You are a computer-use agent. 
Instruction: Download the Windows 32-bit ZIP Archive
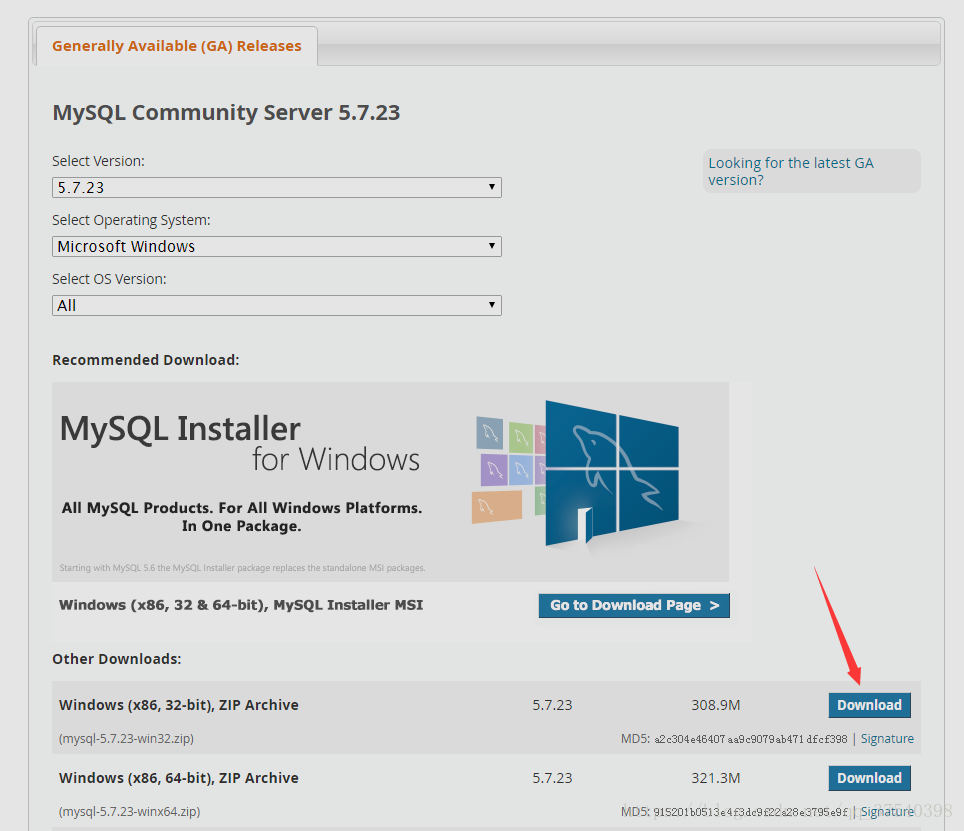click(x=869, y=705)
